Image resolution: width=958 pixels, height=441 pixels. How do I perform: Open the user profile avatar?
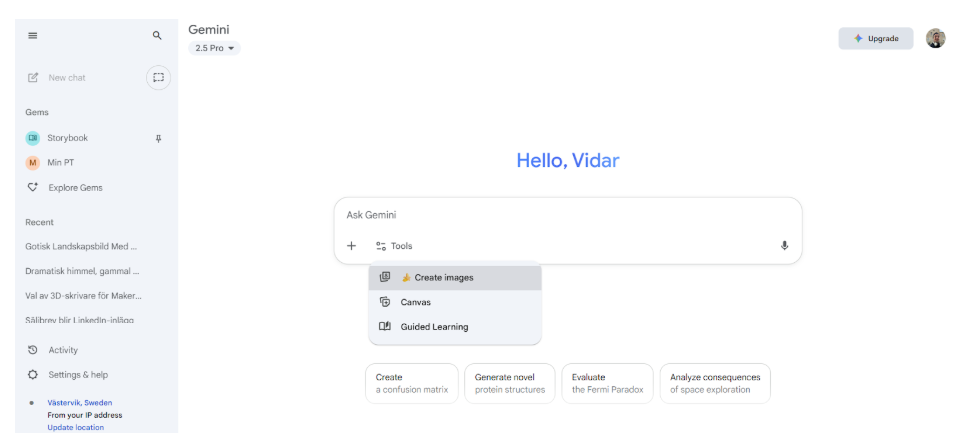pyautogui.click(x=935, y=38)
